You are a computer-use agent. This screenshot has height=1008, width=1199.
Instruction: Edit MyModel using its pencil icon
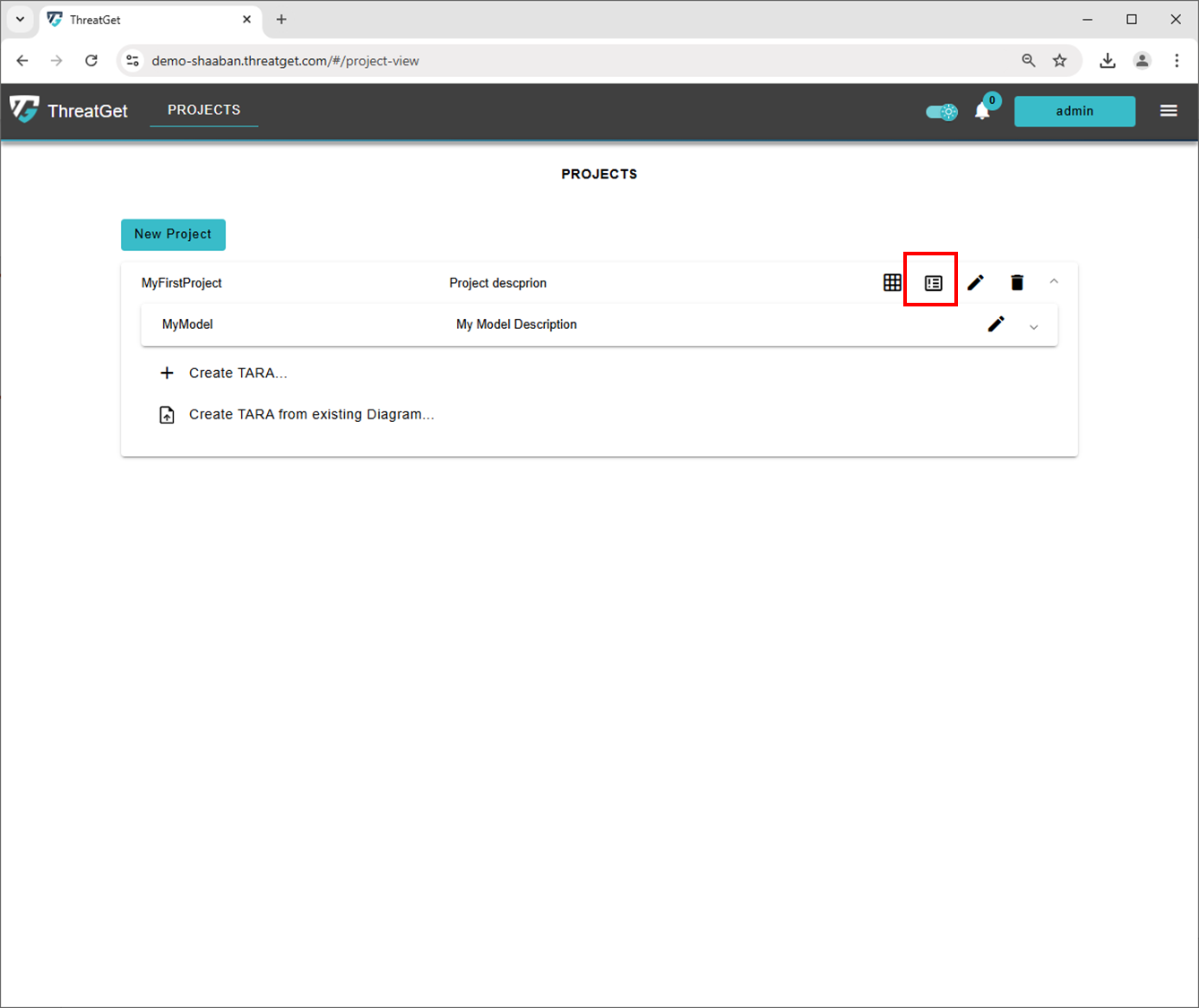(x=996, y=324)
